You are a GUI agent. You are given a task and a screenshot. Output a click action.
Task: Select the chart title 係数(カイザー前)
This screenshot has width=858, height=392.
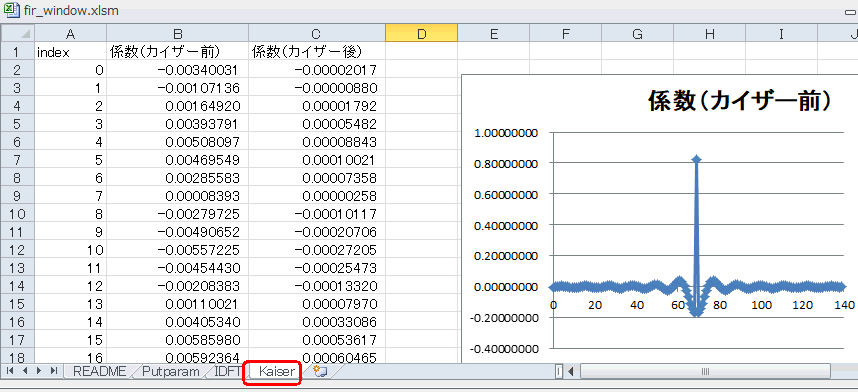click(740, 101)
